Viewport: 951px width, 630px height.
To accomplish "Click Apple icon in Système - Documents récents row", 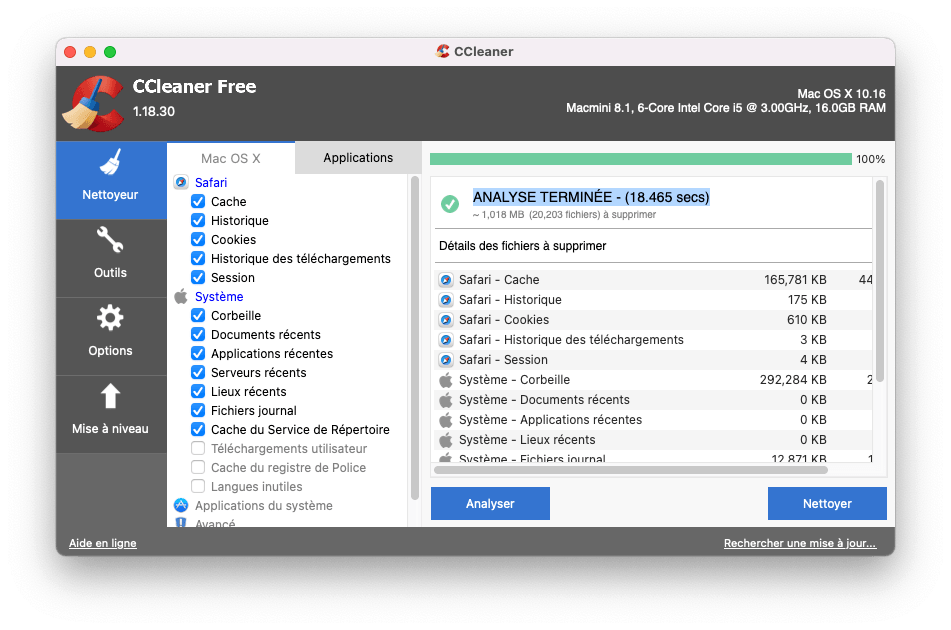I will [x=446, y=400].
